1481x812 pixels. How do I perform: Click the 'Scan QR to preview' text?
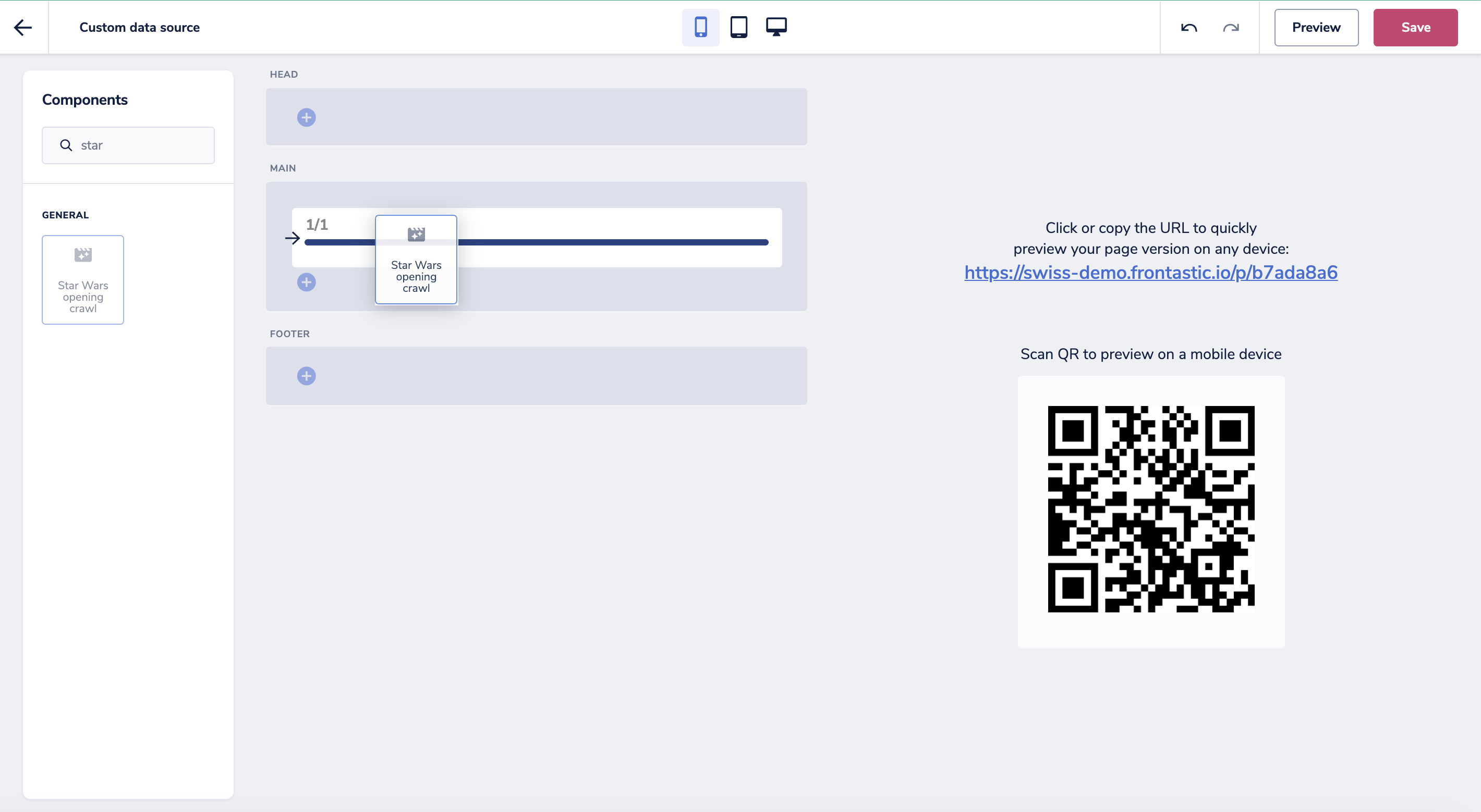coord(1151,354)
